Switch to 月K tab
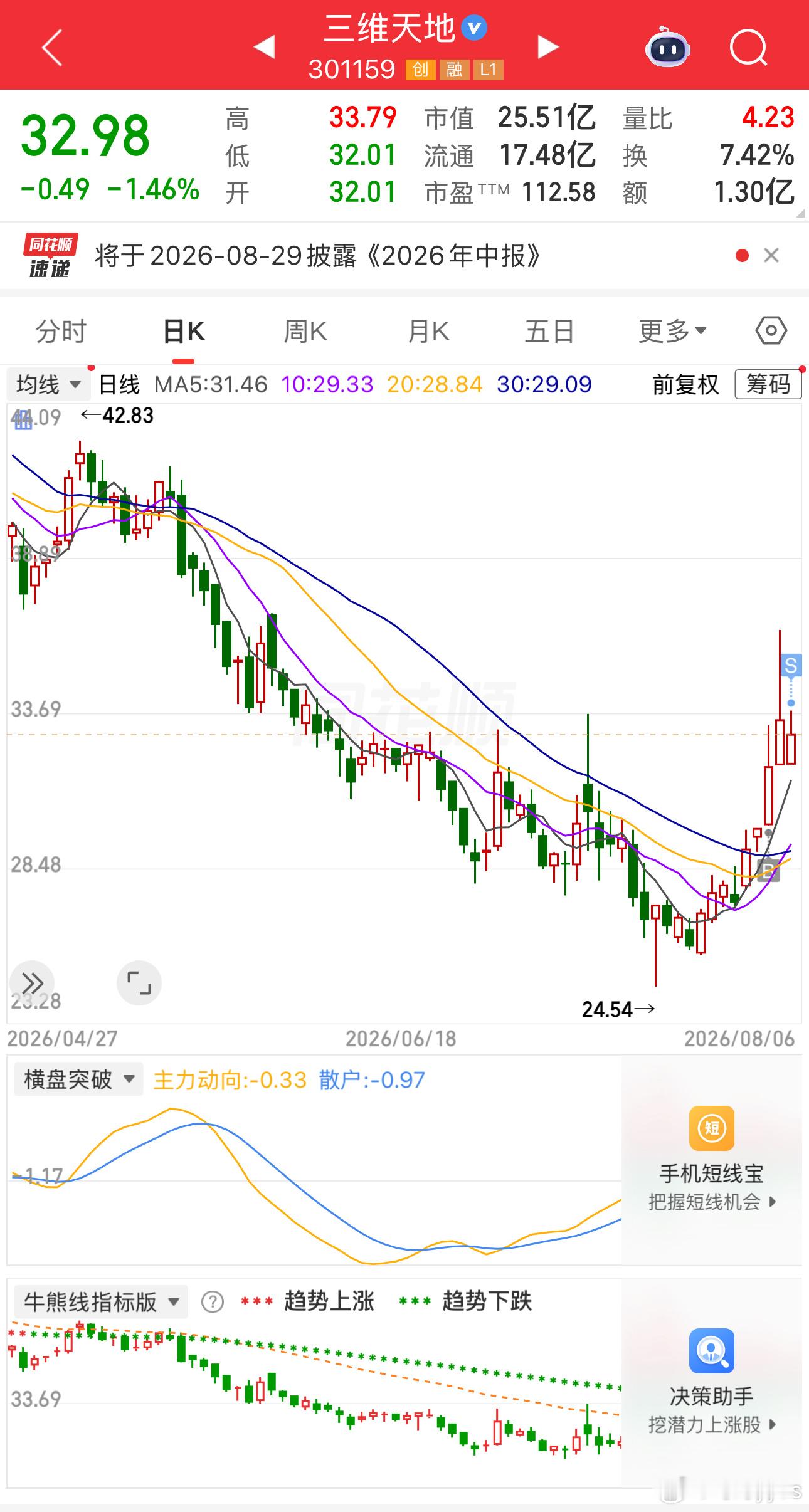This screenshot has height=1512, width=809. [x=428, y=331]
